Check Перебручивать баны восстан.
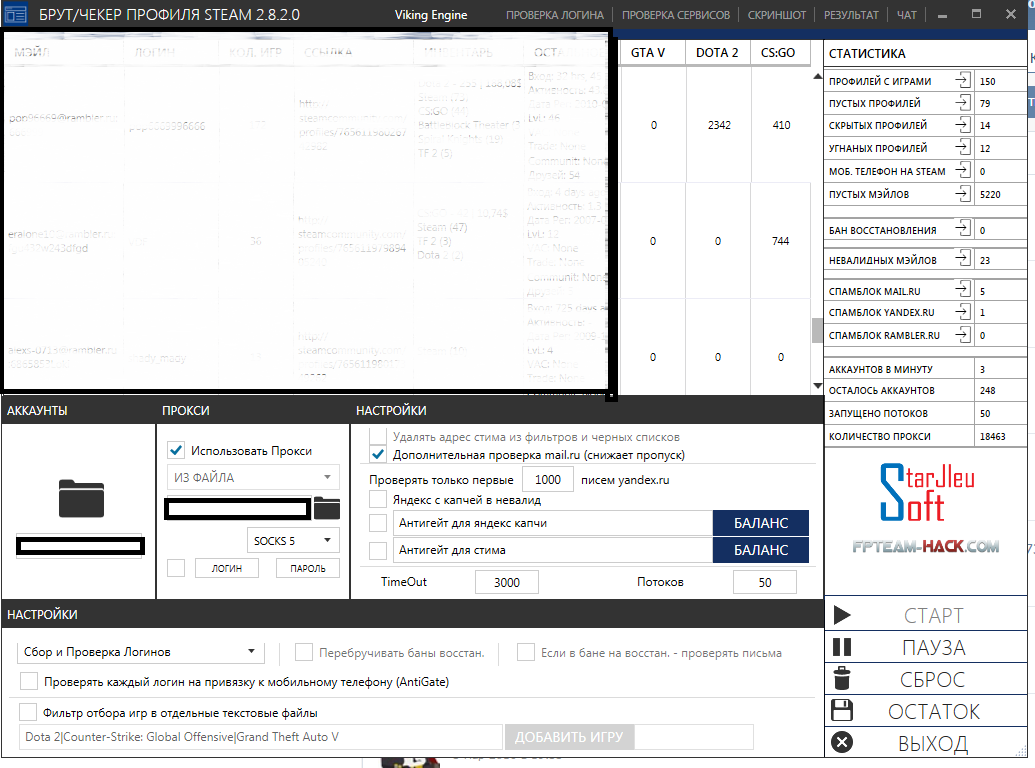Screen dimensions: 1035x768 (304, 652)
